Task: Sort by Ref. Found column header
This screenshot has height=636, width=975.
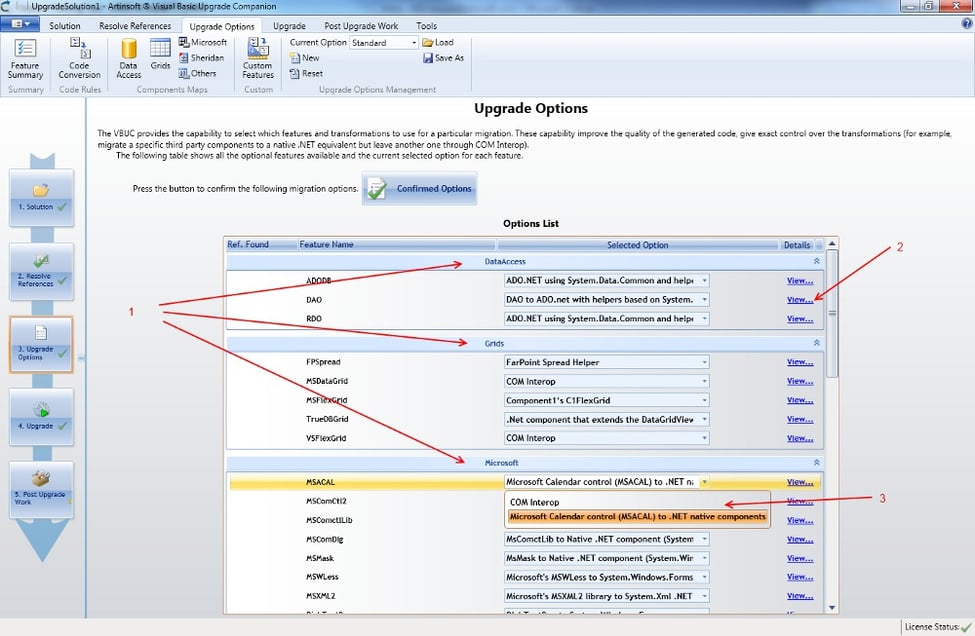Action: coord(261,245)
